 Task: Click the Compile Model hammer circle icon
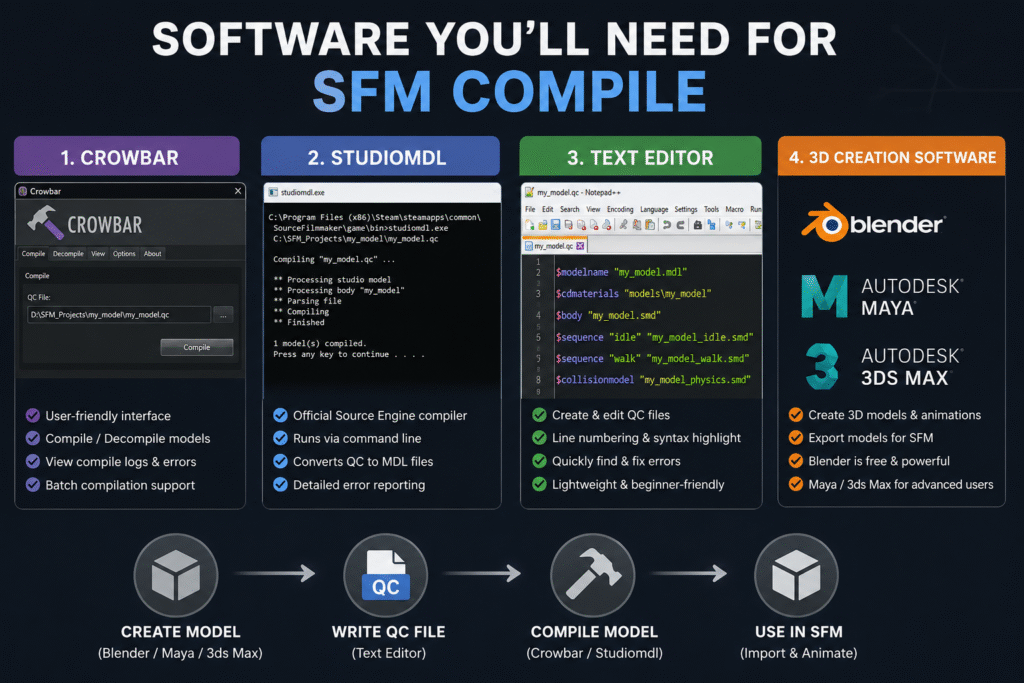[x=592, y=575]
